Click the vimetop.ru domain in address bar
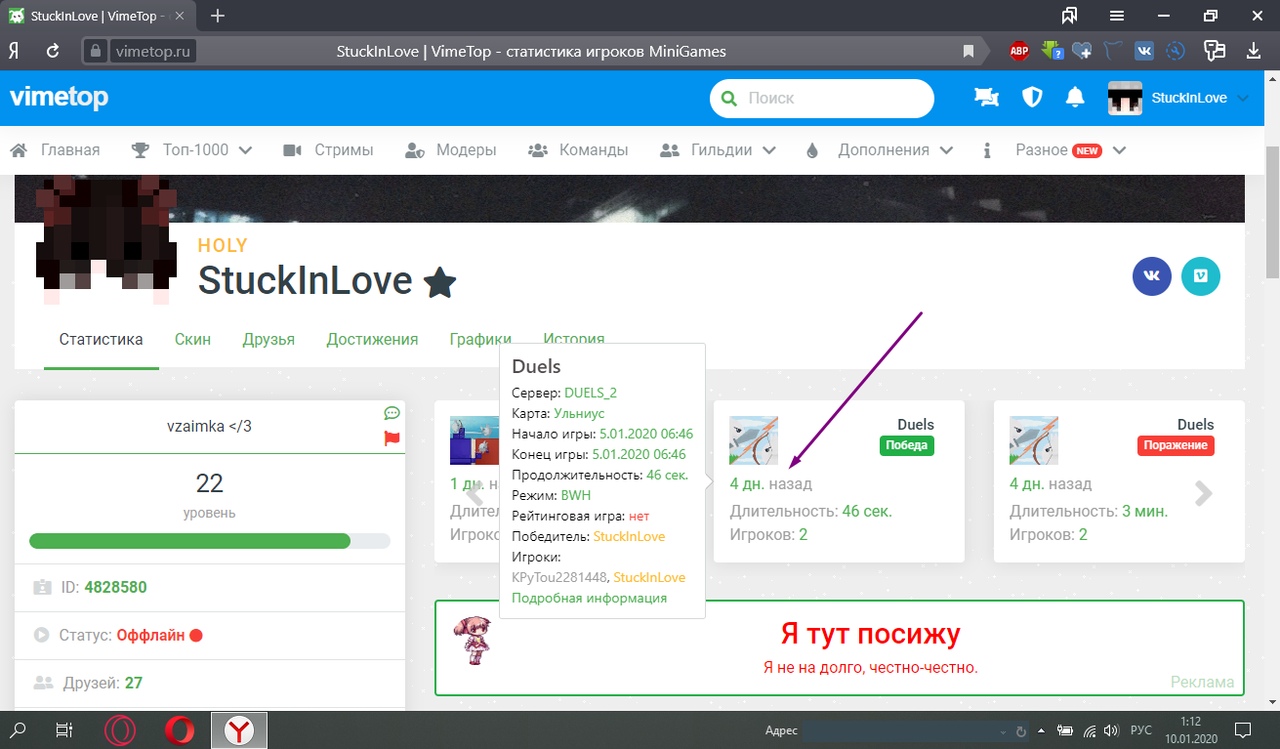The image size is (1280, 749). tap(152, 51)
